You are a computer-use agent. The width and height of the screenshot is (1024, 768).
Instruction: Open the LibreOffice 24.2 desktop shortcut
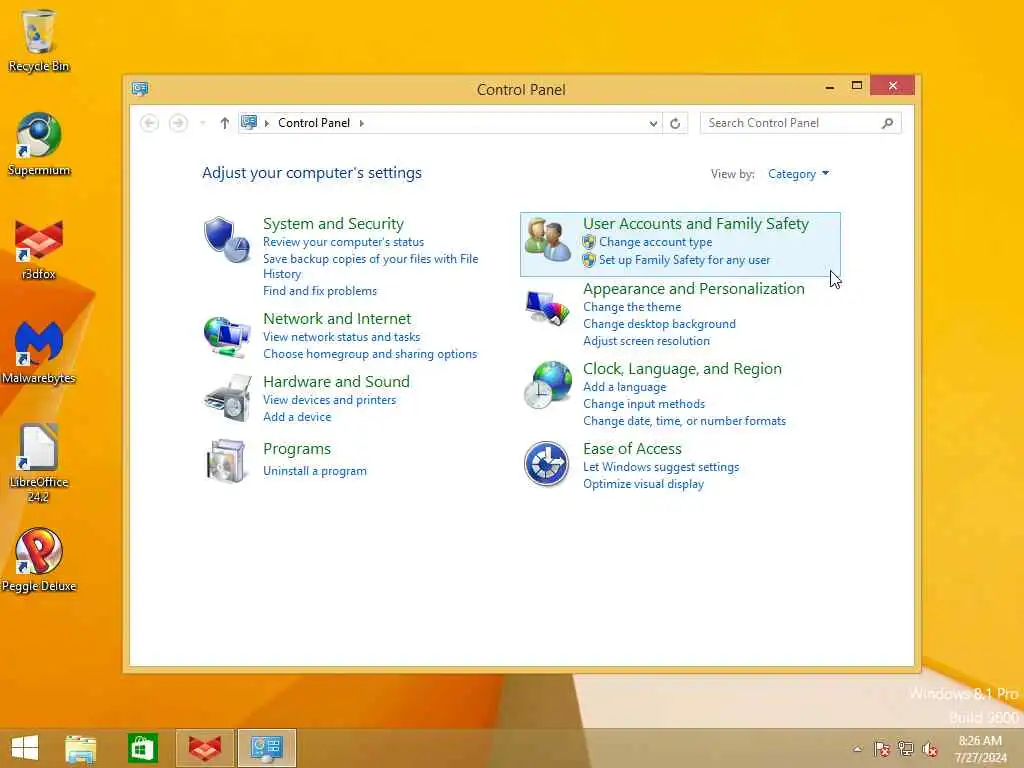39,463
